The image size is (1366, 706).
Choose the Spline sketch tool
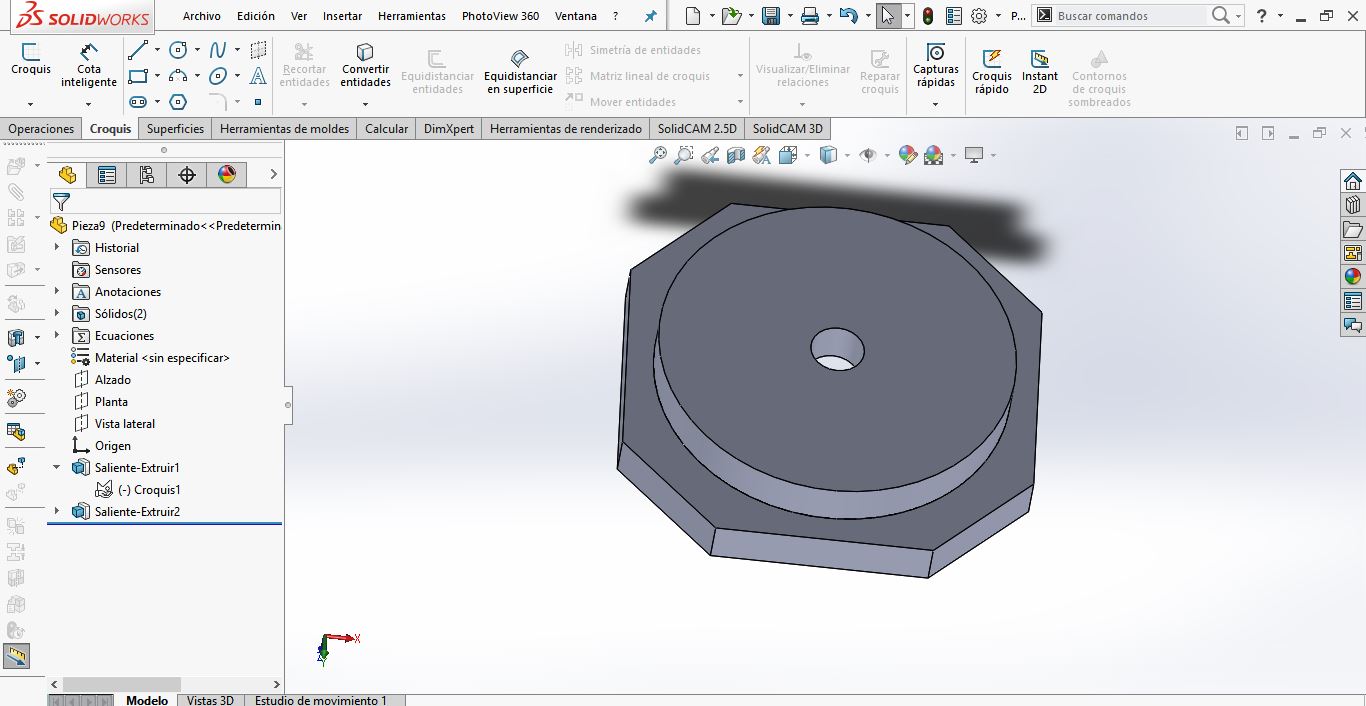[x=217, y=50]
